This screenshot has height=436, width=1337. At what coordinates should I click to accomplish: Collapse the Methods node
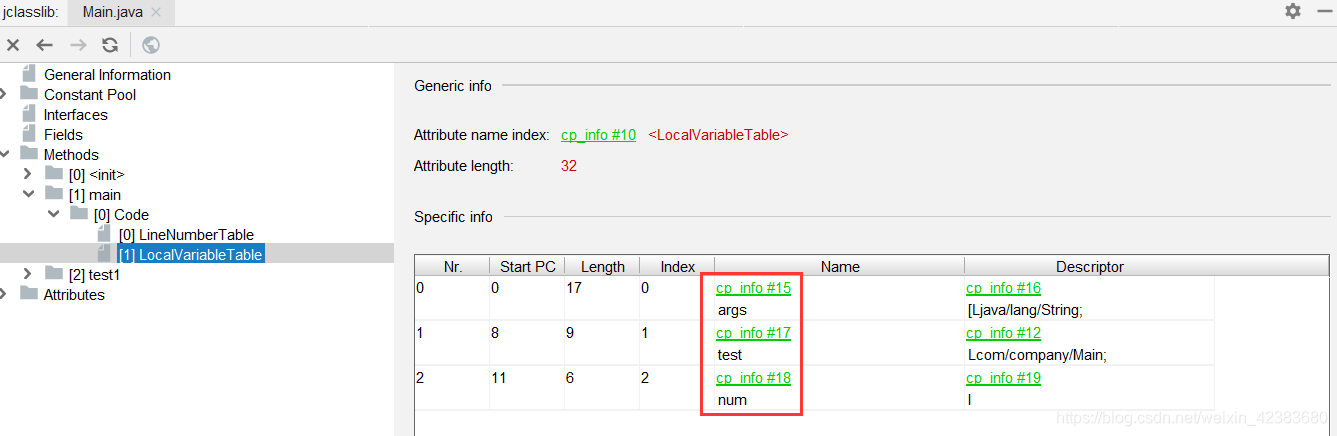point(5,154)
